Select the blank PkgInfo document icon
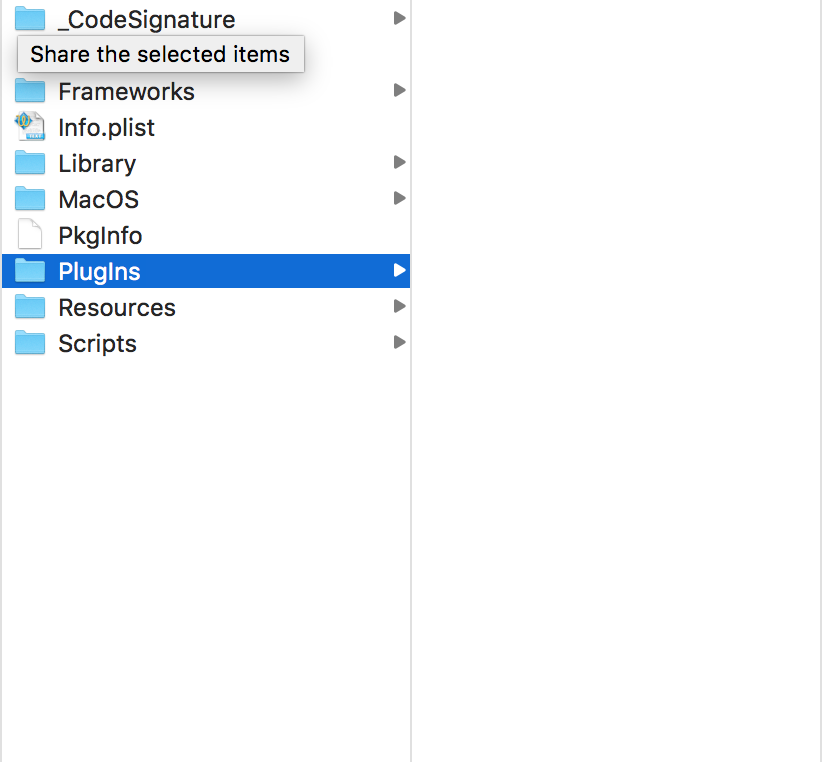822x762 pixels. tap(30, 235)
